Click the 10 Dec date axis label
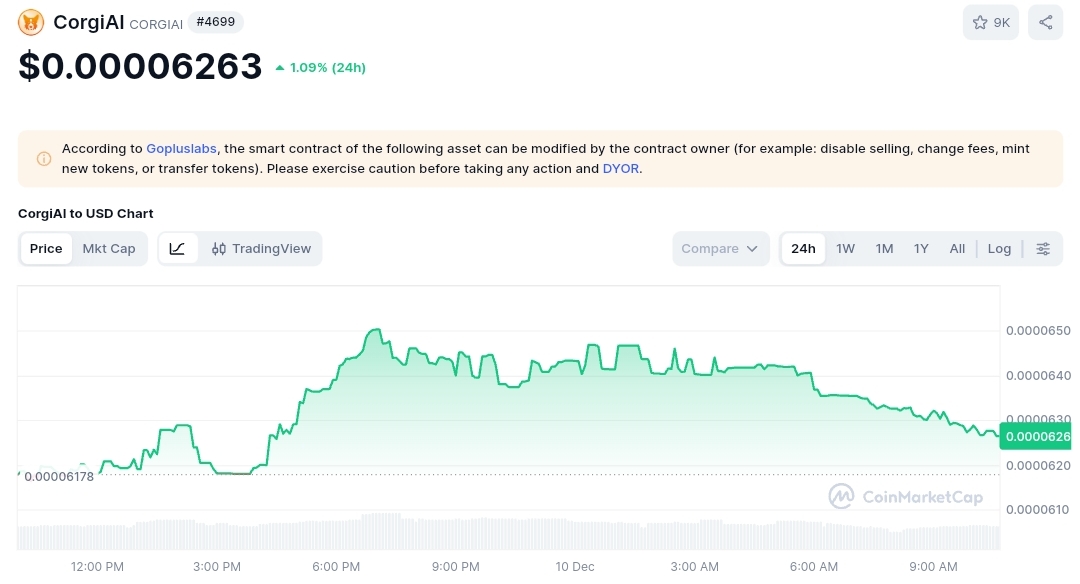This screenshot has height=584, width=1080. [x=574, y=567]
